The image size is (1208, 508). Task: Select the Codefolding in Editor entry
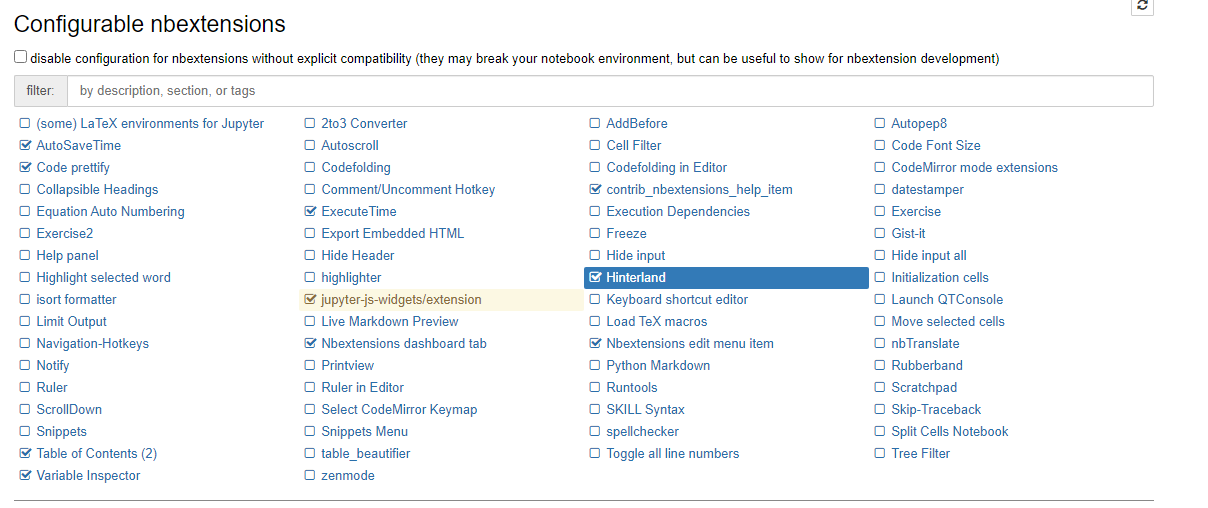click(667, 167)
